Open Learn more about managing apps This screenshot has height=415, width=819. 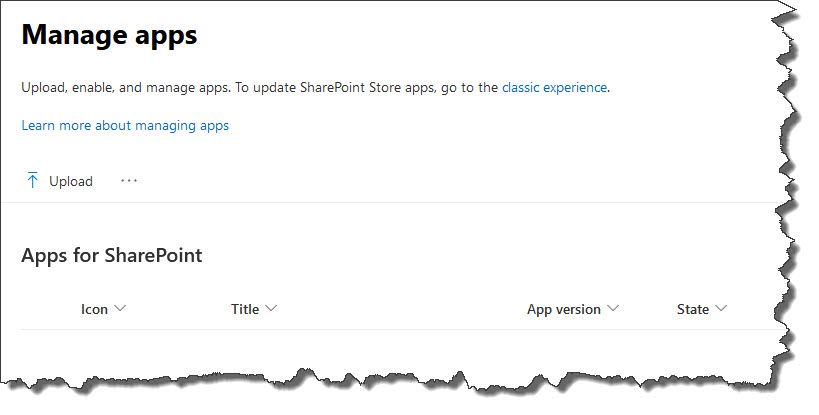click(125, 125)
